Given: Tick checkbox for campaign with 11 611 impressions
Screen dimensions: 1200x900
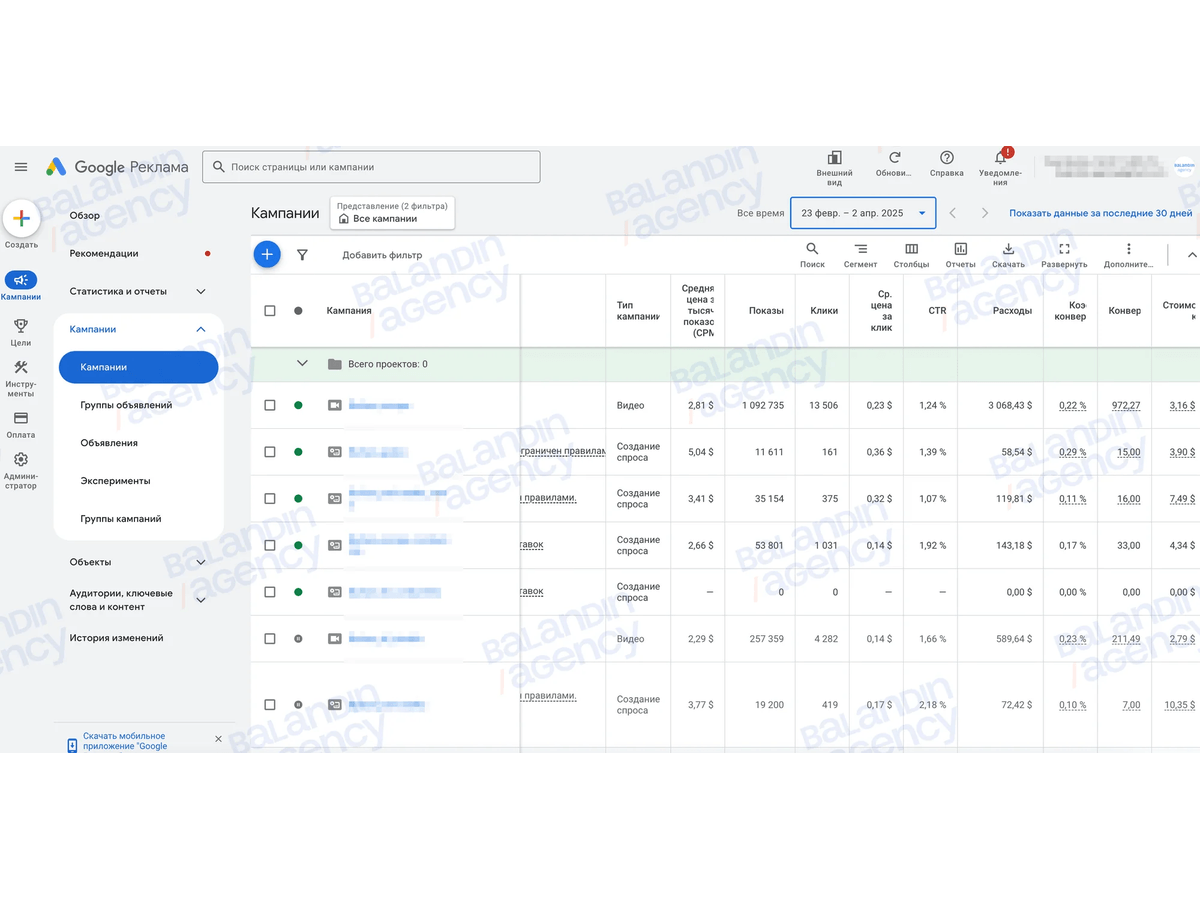Looking at the screenshot, I should click(x=270, y=452).
